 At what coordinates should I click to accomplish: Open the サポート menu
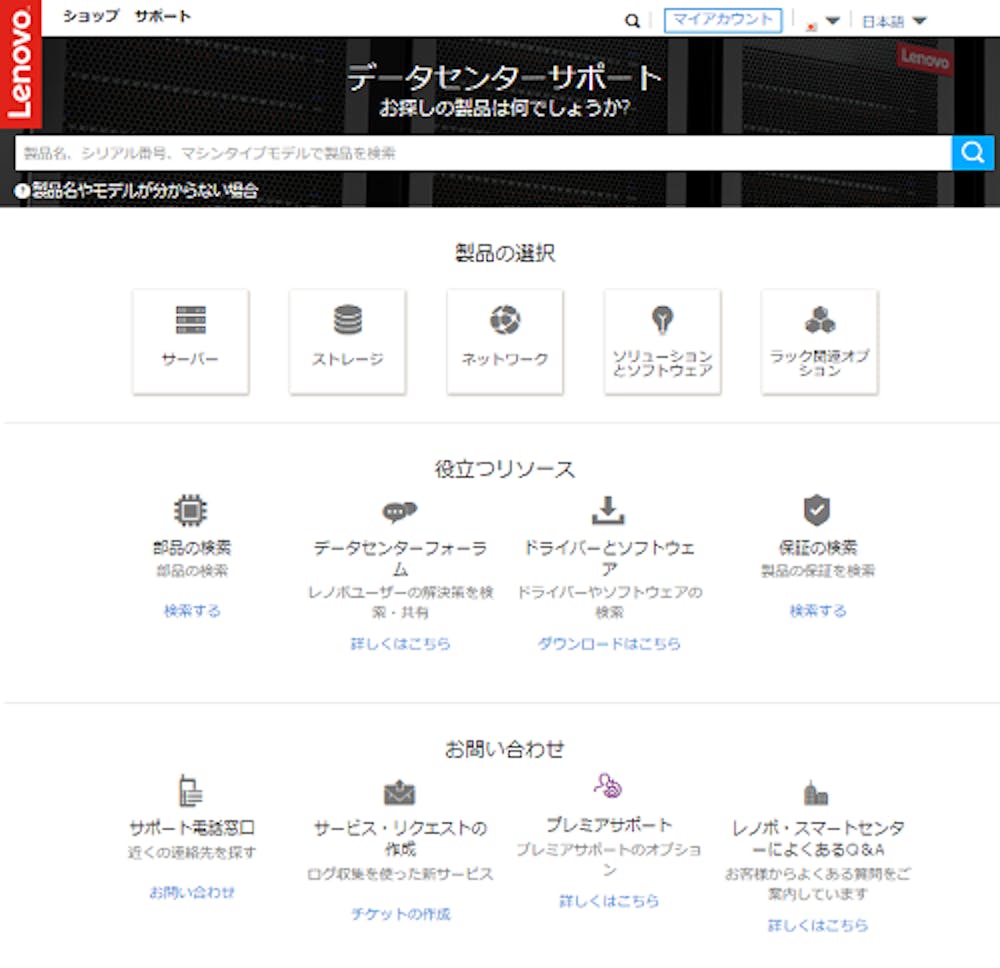(x=163, y=17)
